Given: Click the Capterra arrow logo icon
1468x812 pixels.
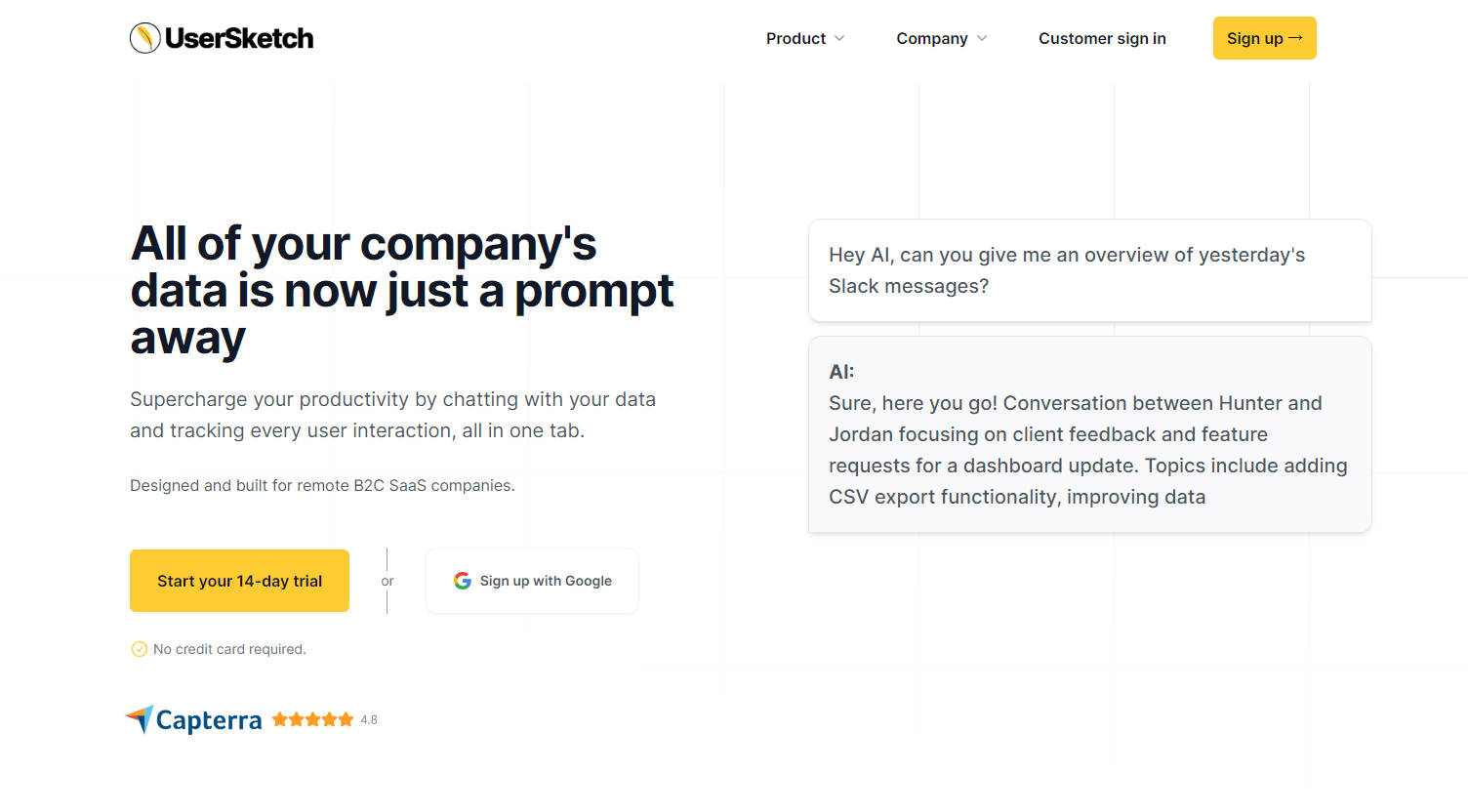Looking at the screenshot, I should (x=141, y=718).
